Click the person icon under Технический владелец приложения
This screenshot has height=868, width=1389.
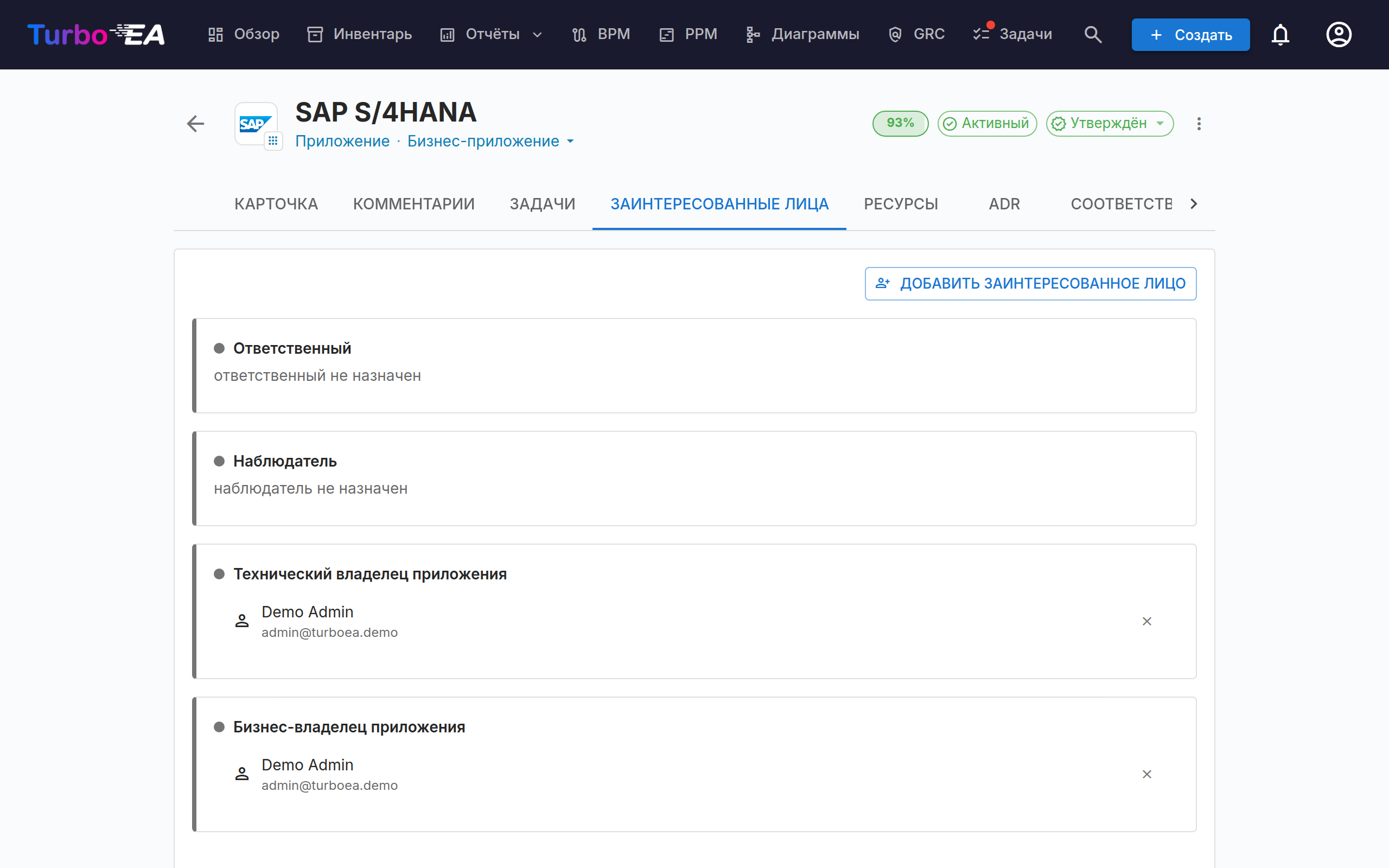click(242, 621)
